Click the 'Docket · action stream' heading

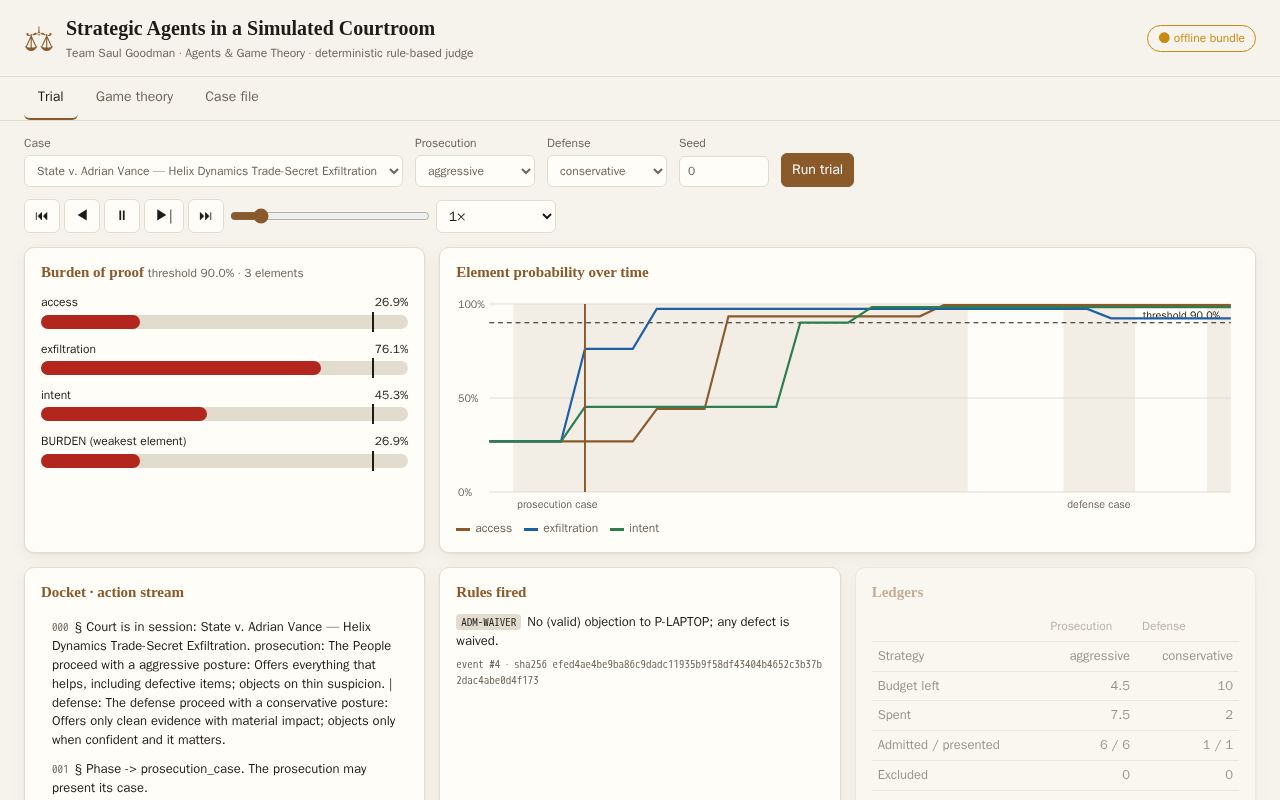coord(112,592)
